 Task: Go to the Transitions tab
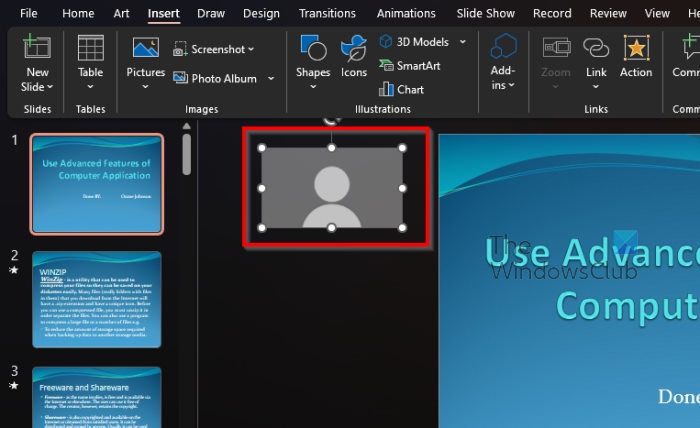327,13
